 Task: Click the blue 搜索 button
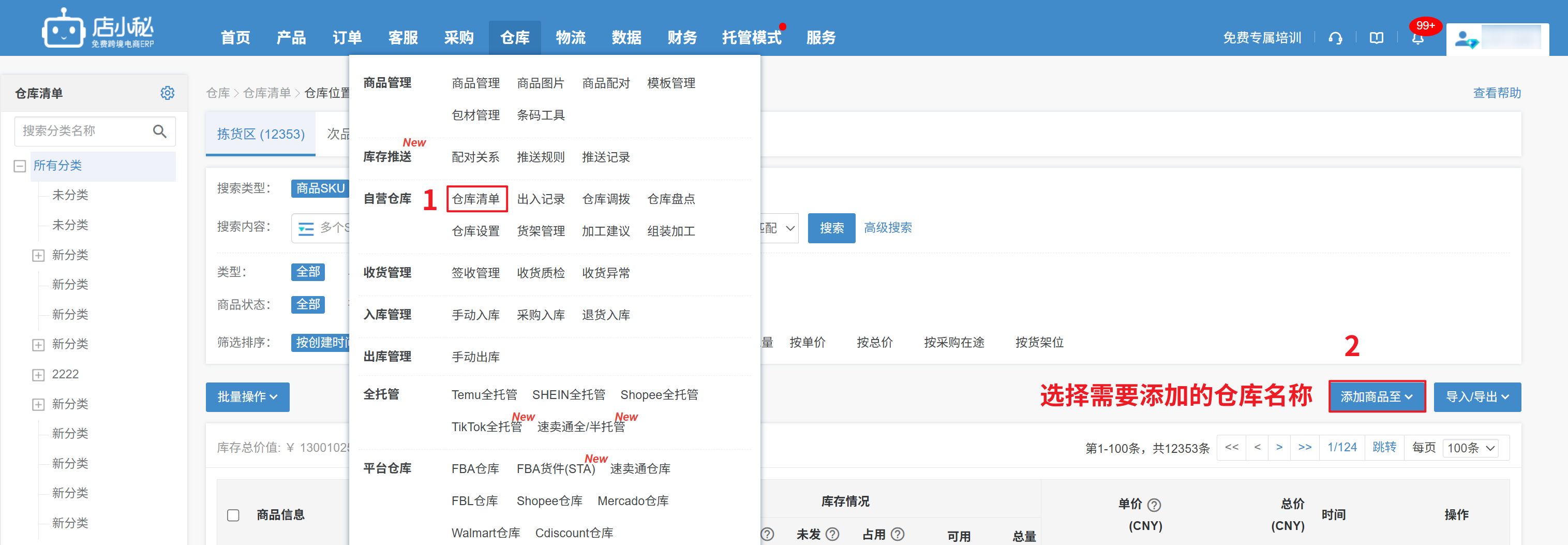831,228
